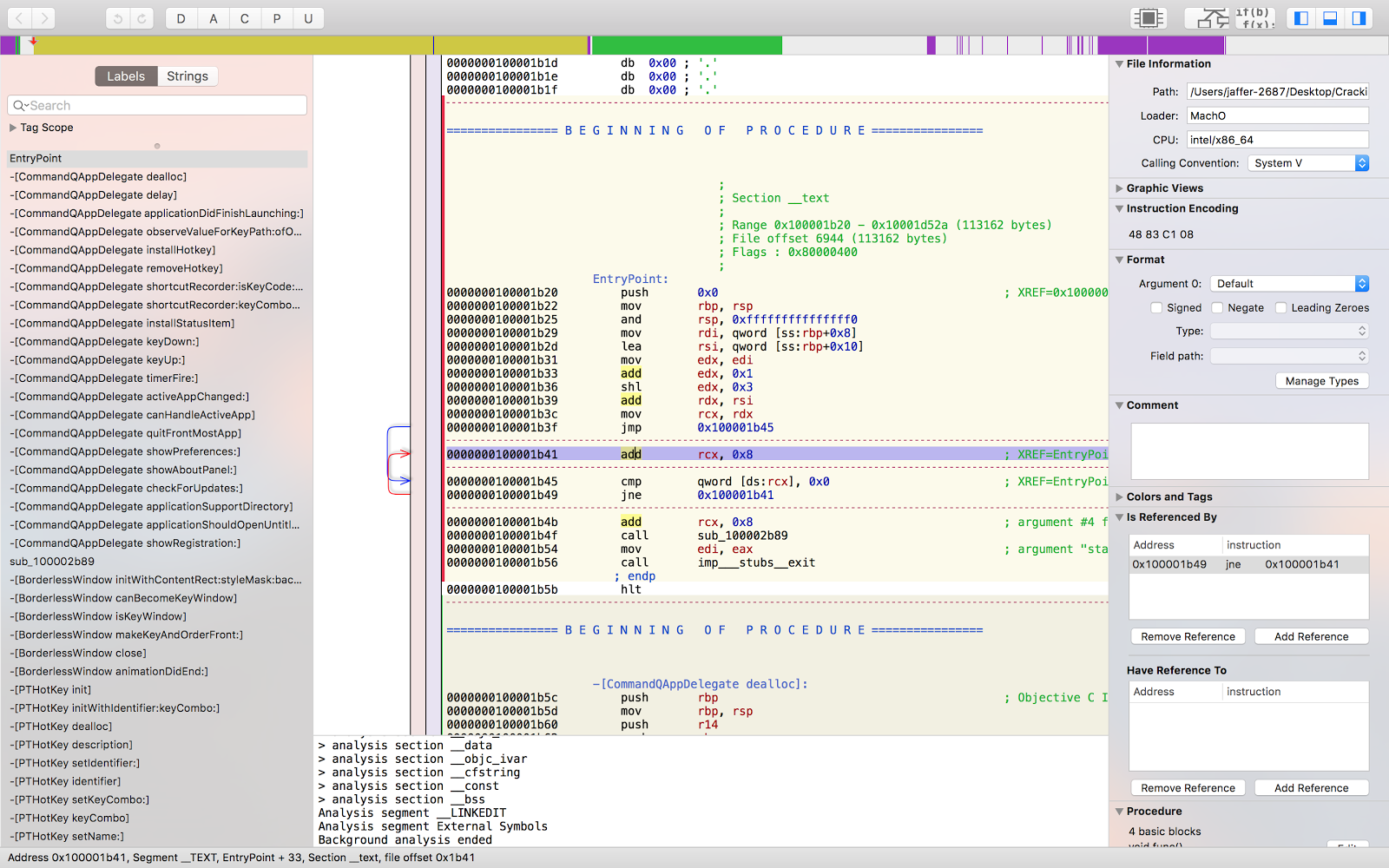The width and height of the screenshot is (1389, 868).
Task: Select the 0x100001b49 jne reference row
Action: click(x=1248, y=565)
